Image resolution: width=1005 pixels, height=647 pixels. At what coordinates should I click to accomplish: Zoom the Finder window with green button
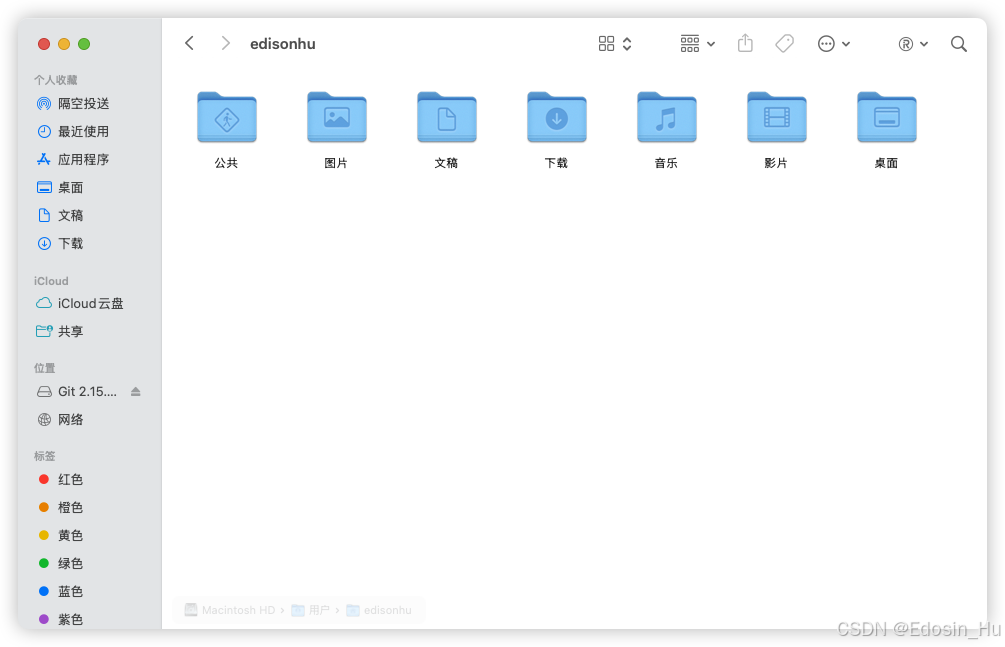tap(84, 44)
